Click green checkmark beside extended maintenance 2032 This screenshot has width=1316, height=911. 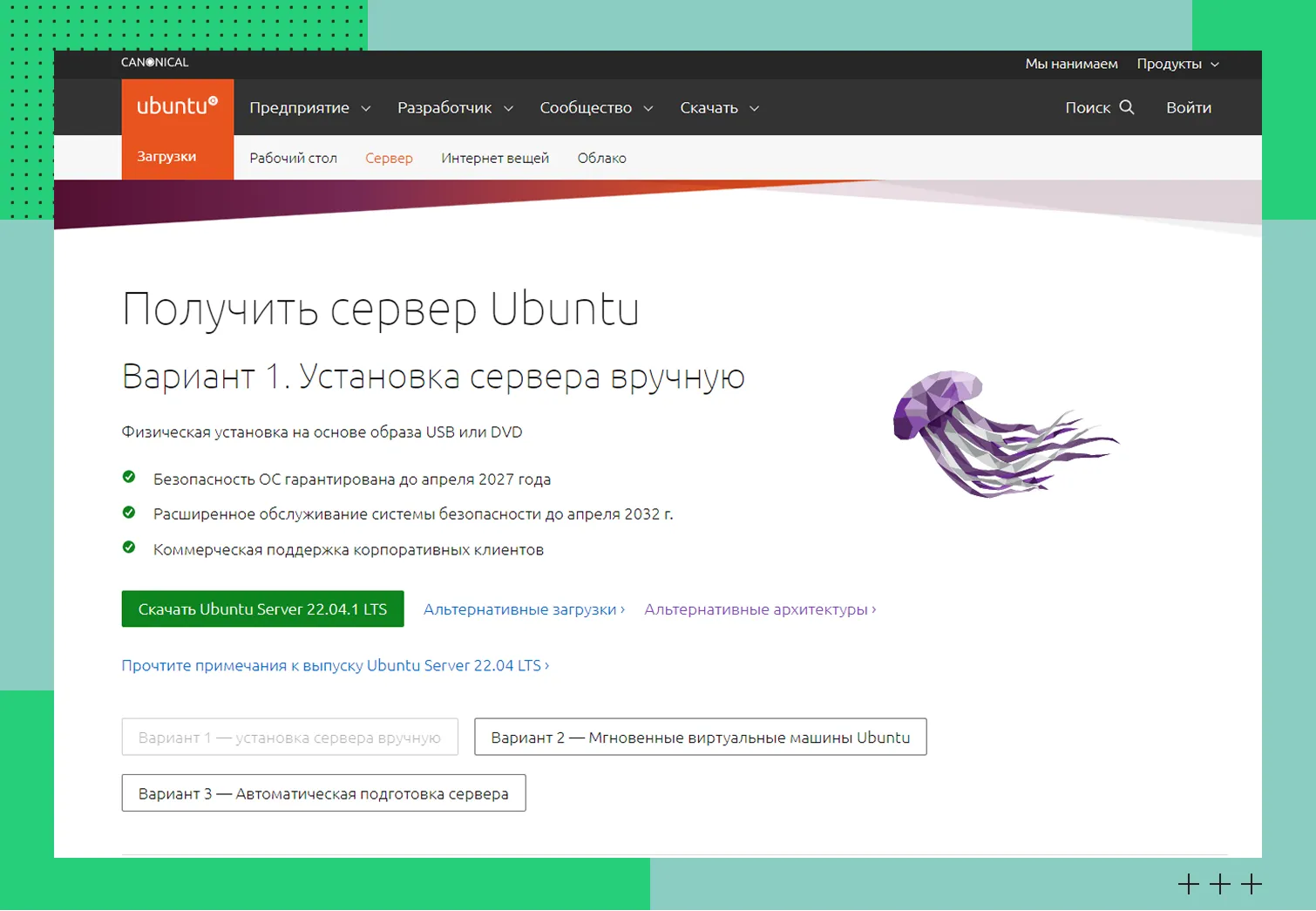coord(129,513)
